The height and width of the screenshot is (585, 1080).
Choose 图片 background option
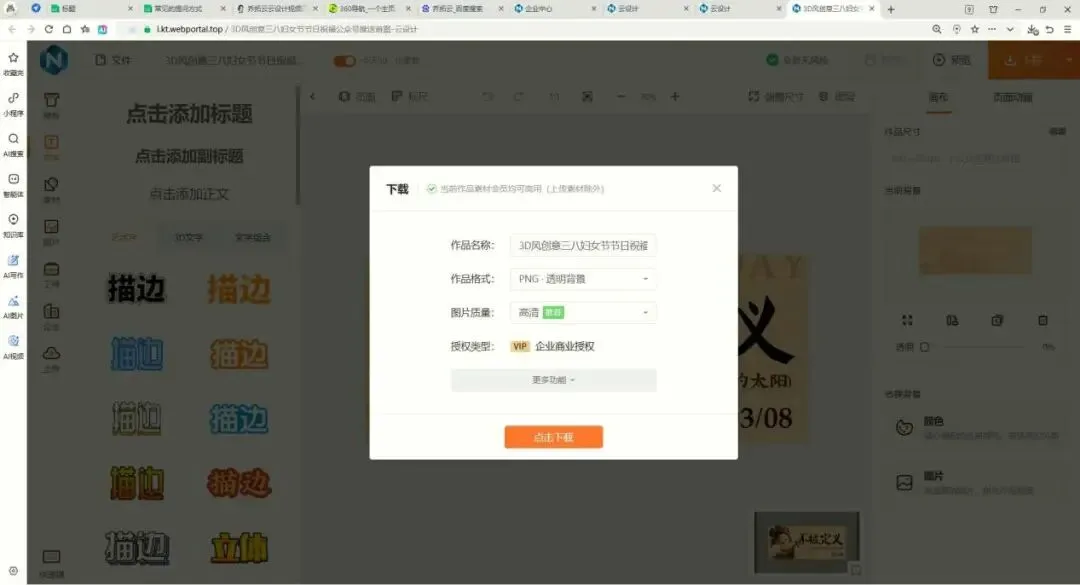tap(977, 482)
